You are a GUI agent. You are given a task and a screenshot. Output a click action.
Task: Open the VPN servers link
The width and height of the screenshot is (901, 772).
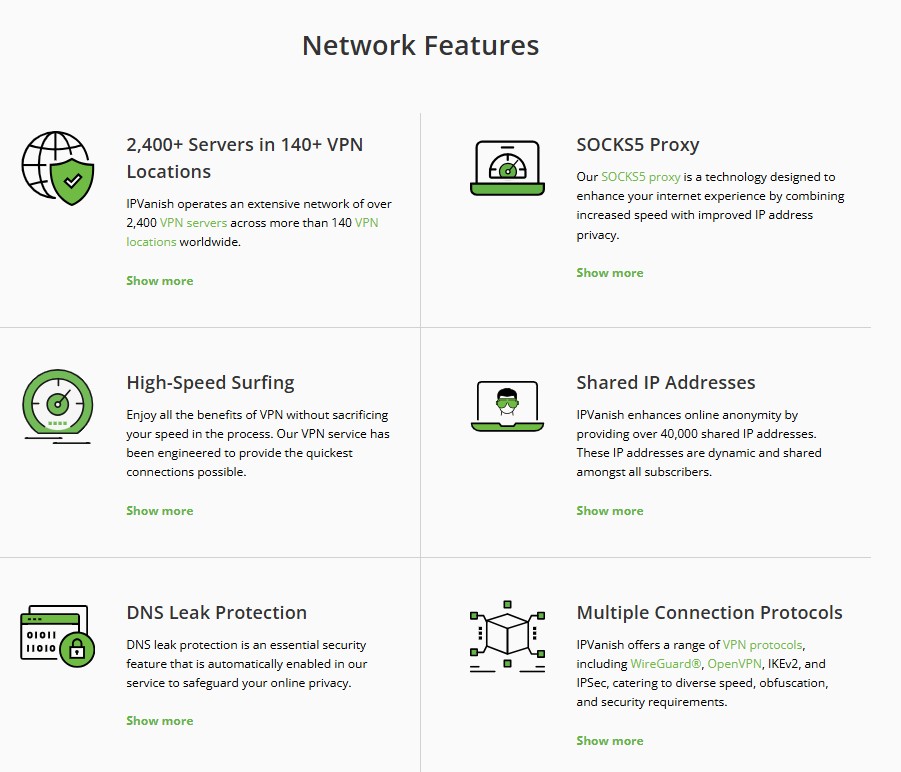coord(194,222)
